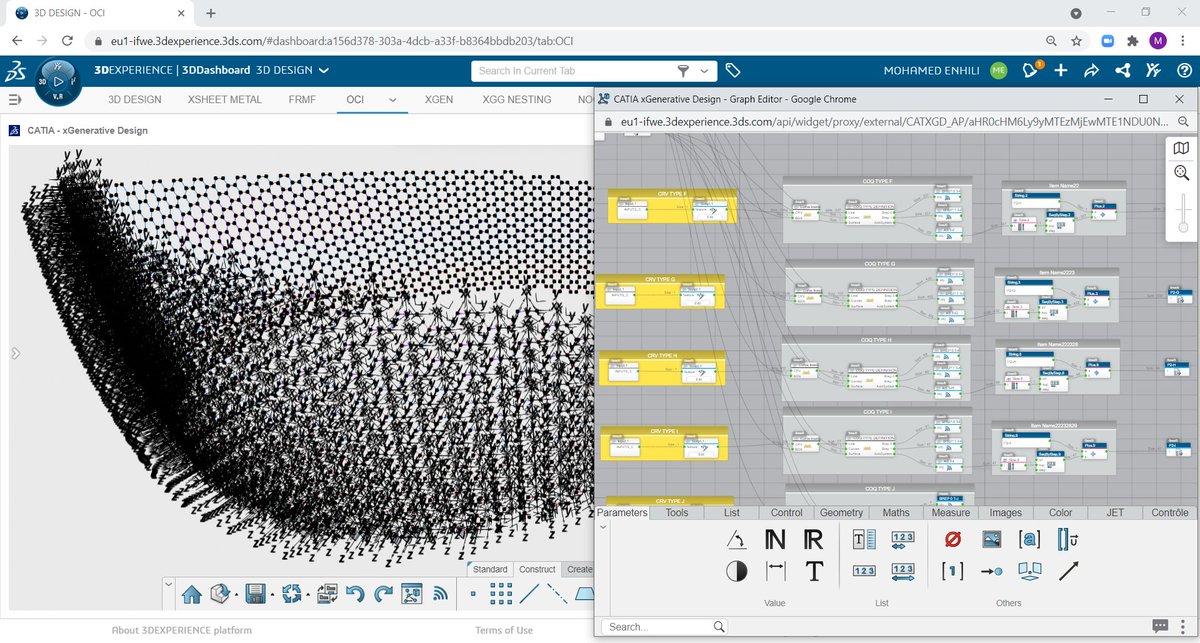Switch to Tools palette tab
Viewport: 1200px width, 643px height.
pyautogui.click(x=677, y=513)
